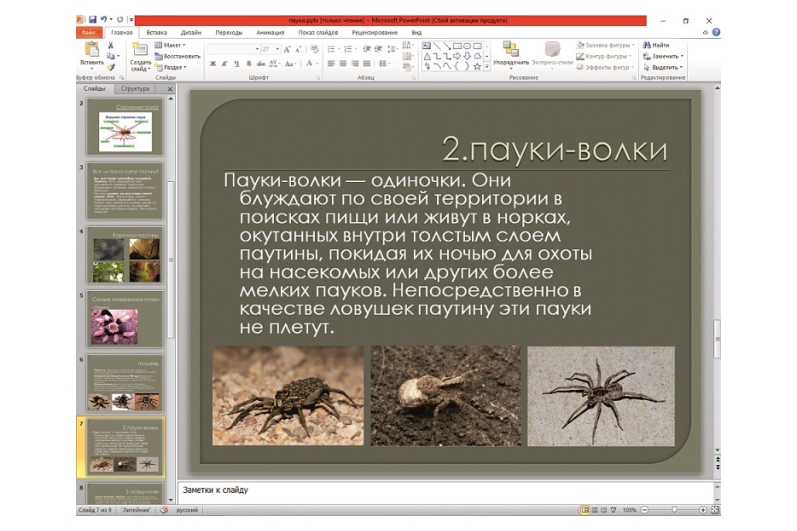Viewport: 797px width, 531px height.
Task: Click the Clear formatting icon
Action: click(x=315, y=49)
